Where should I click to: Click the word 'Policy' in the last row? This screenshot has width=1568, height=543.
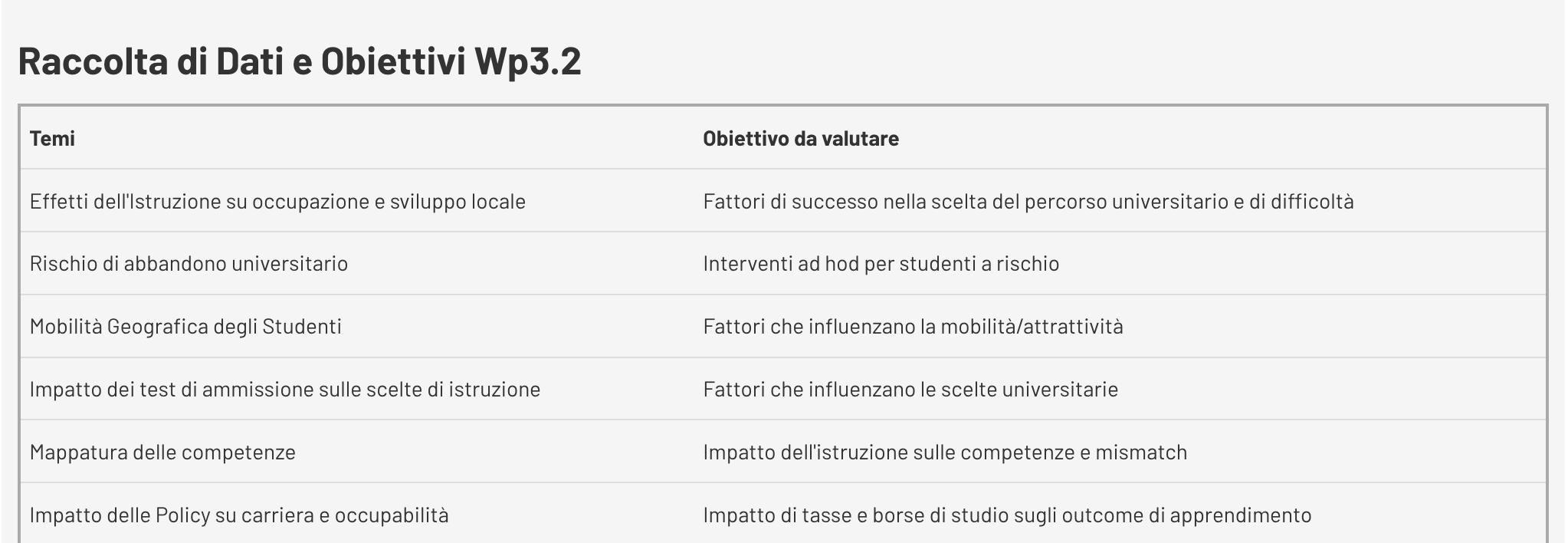[x=182, y=515]
